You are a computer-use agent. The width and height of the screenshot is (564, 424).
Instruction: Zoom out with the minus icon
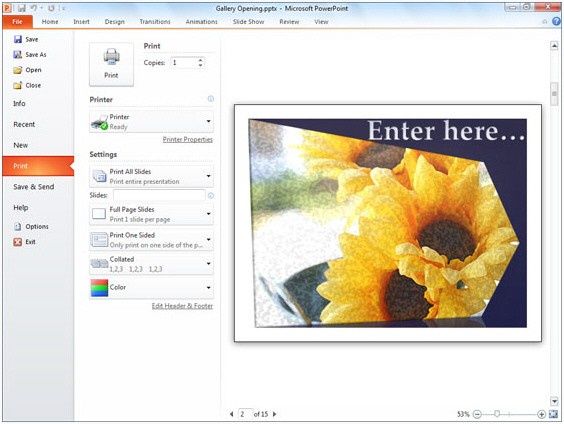(x=477, y=414)
